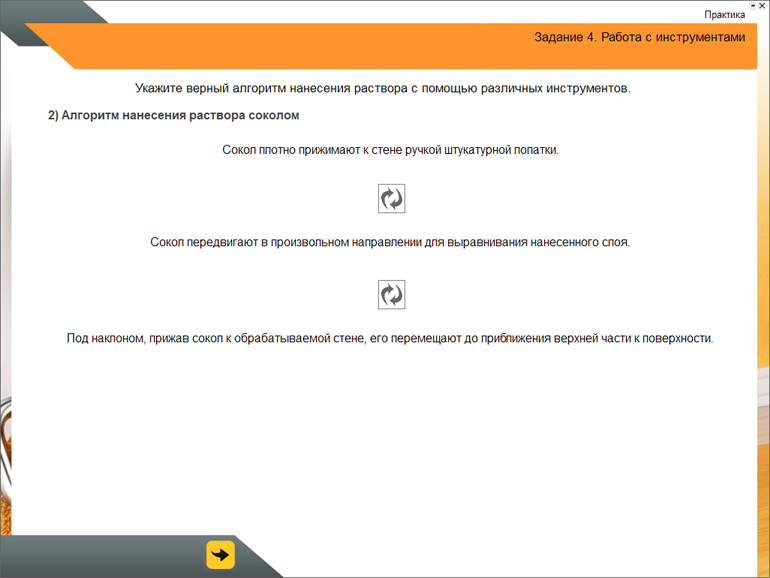Go to next task with yellow arrow
The width and height of the screenshot is (770, 578).
coord(220,555)
